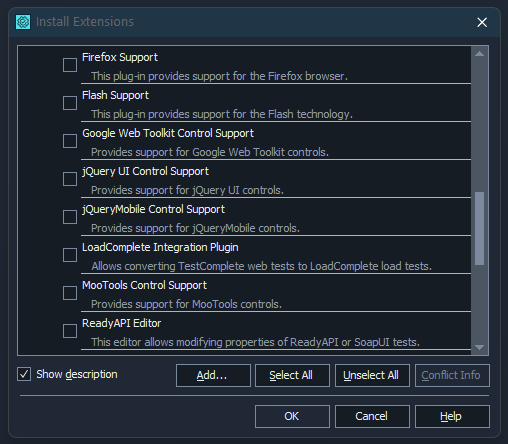Close the Install Extensions dialog

(x=482, y=22)
